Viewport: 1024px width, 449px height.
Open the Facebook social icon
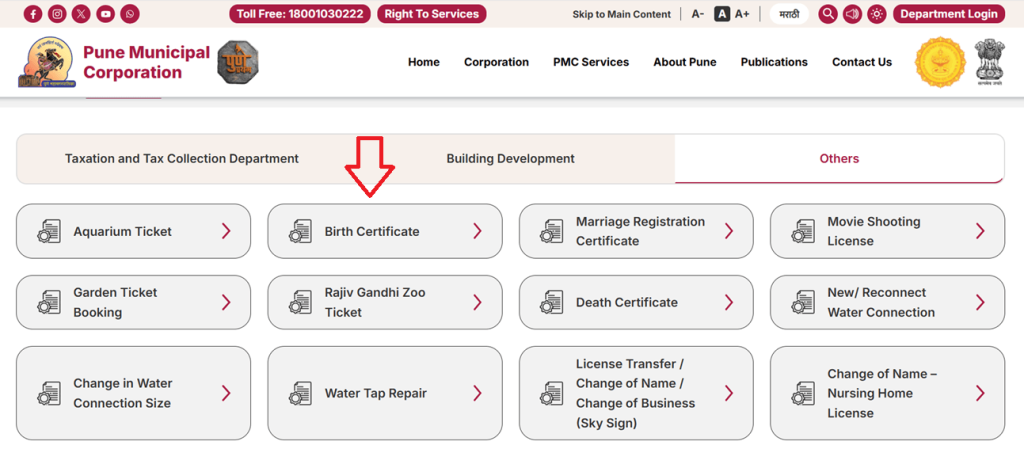click(x=33, y=14)
